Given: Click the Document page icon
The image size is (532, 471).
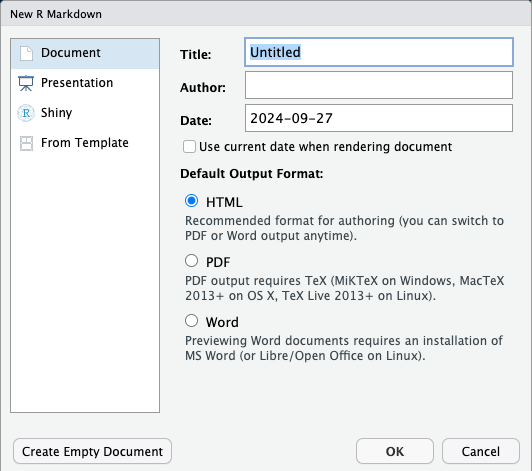Looking at the screenshot, I should [x=26, y=53].
